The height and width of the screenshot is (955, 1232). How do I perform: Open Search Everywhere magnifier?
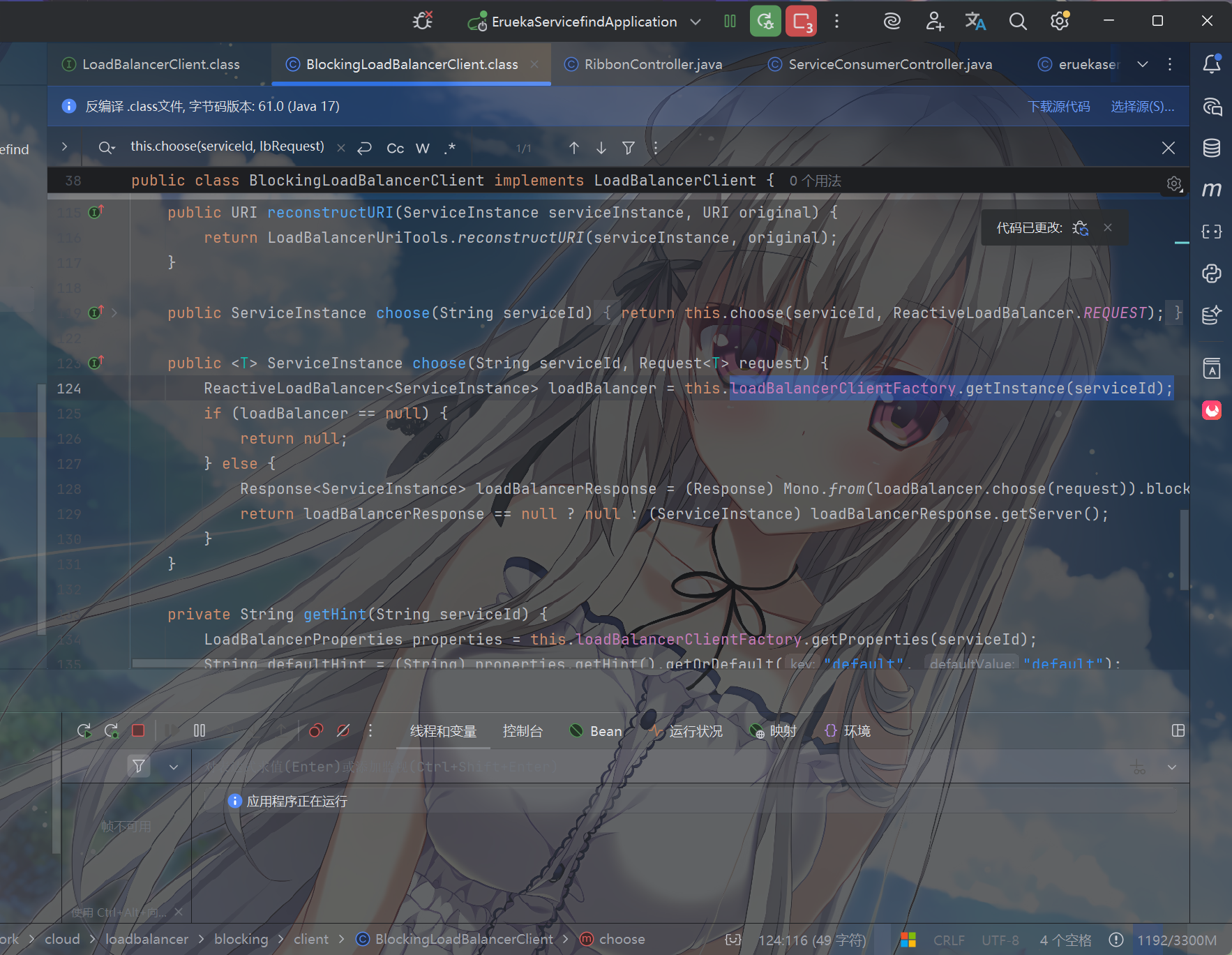(x=1018, y=22)
